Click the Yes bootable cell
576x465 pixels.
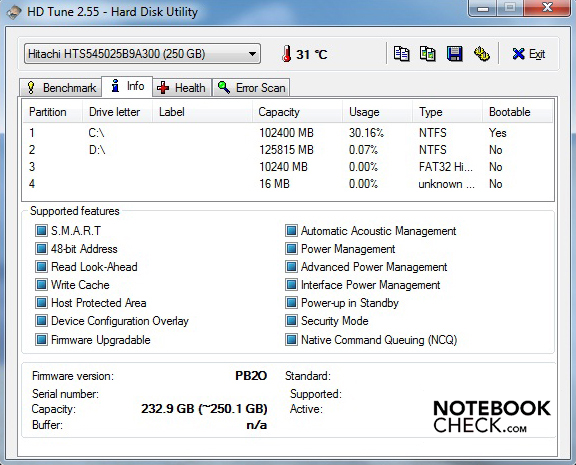pyautogui.click(x=497, y=133)
